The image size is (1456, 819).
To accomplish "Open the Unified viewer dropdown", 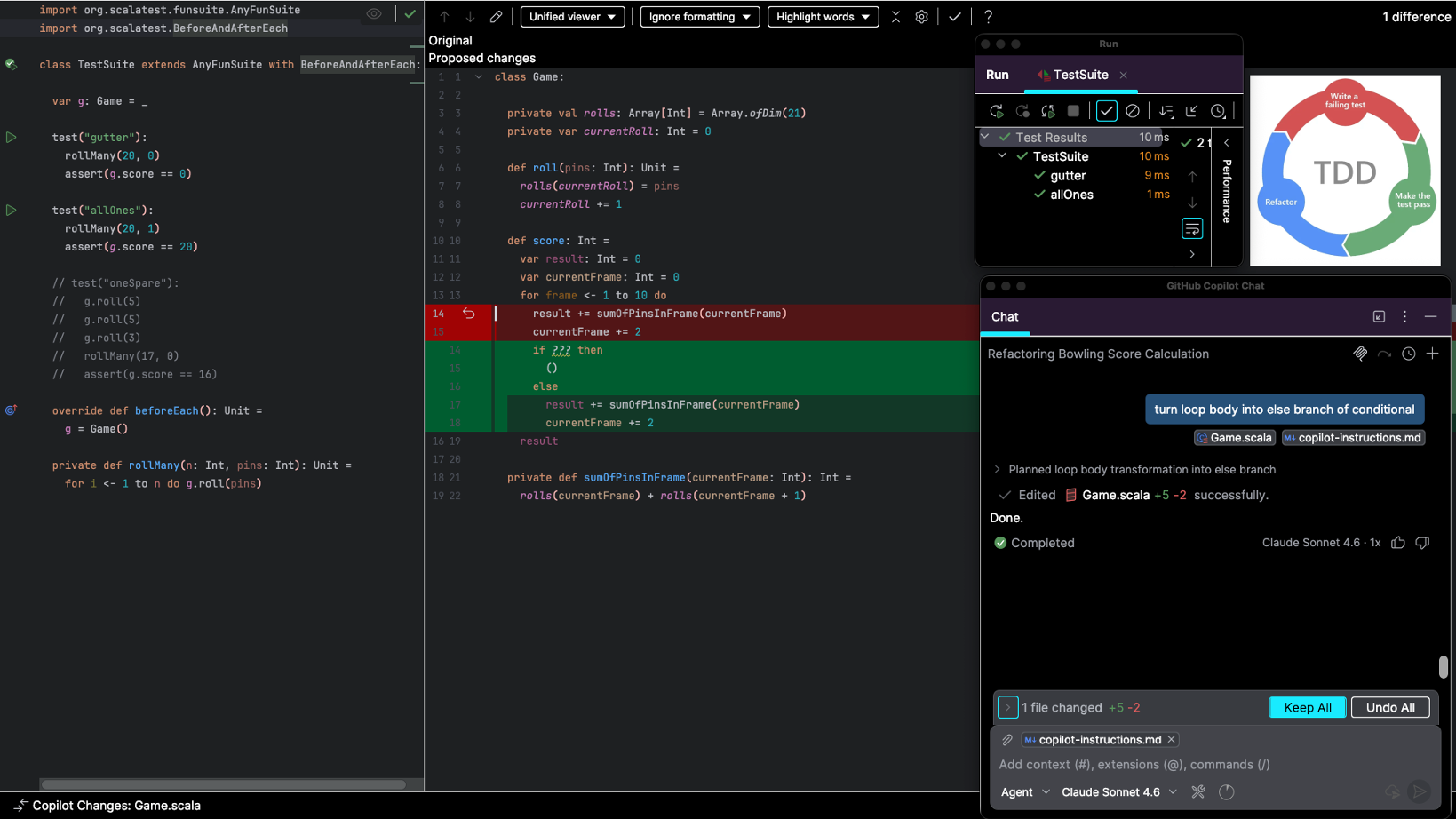I will (572, 17).
